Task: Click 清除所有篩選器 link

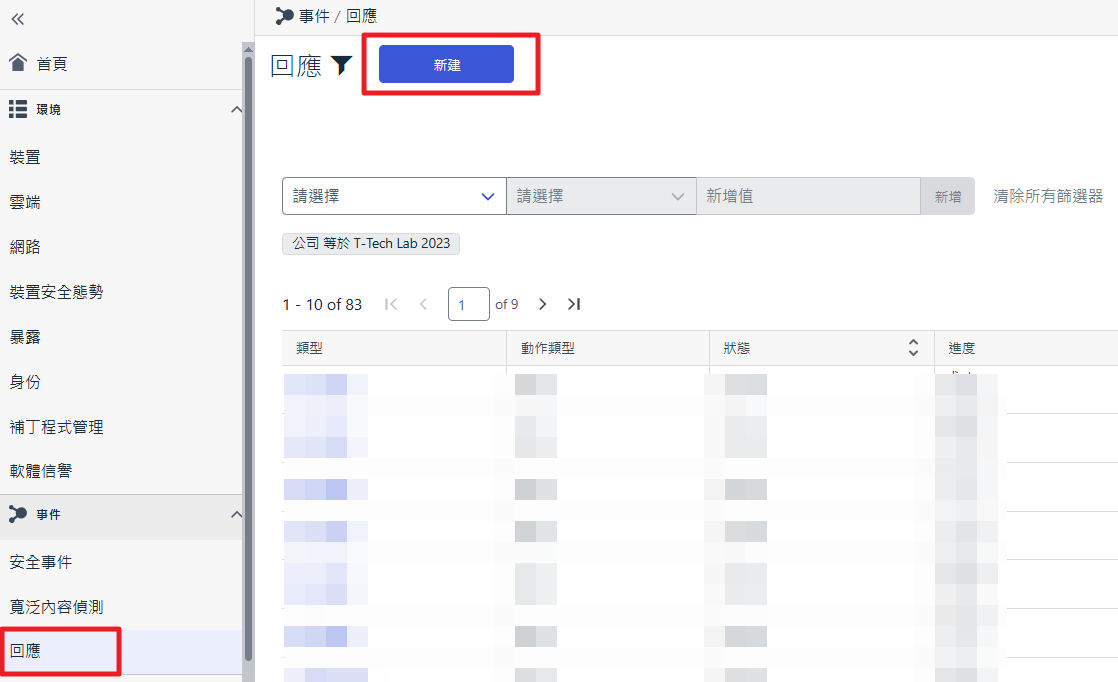Action: click(1048, 196)
